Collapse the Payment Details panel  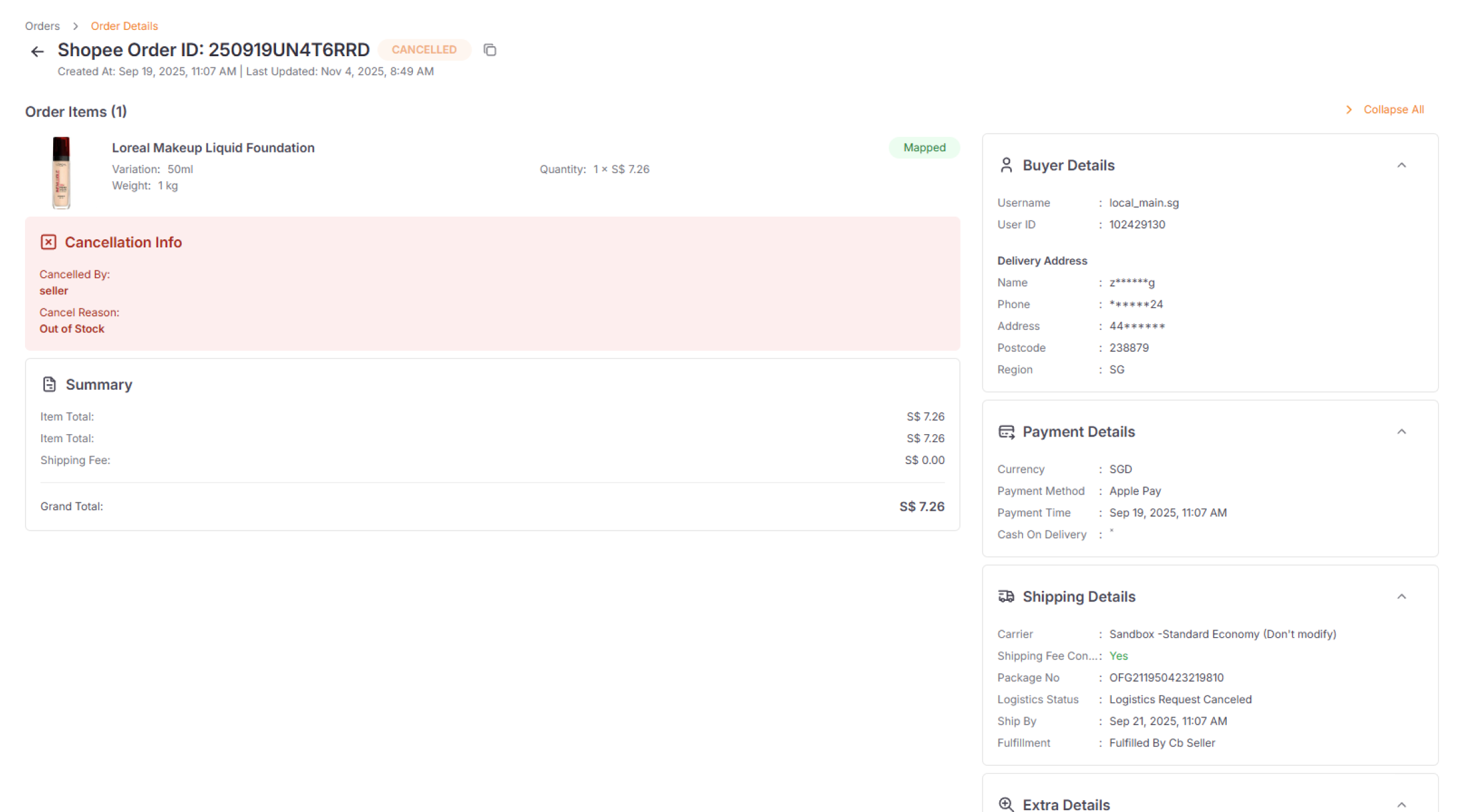1402,431
